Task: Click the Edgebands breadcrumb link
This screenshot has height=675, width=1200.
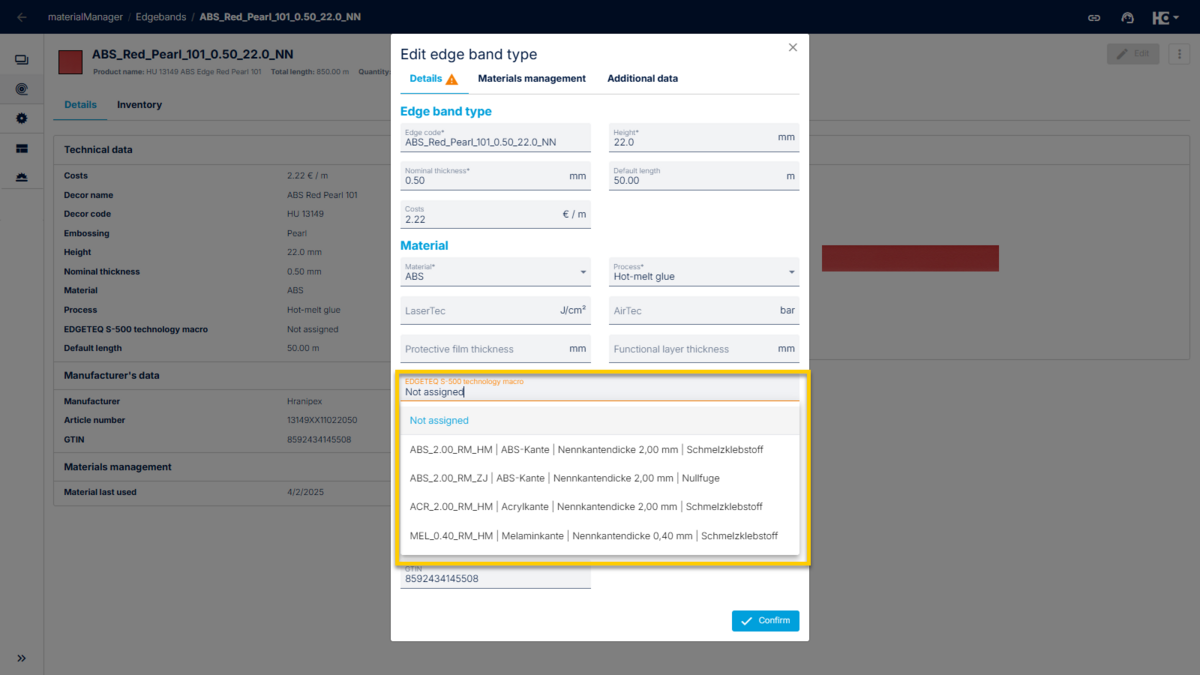Action: 163,17
